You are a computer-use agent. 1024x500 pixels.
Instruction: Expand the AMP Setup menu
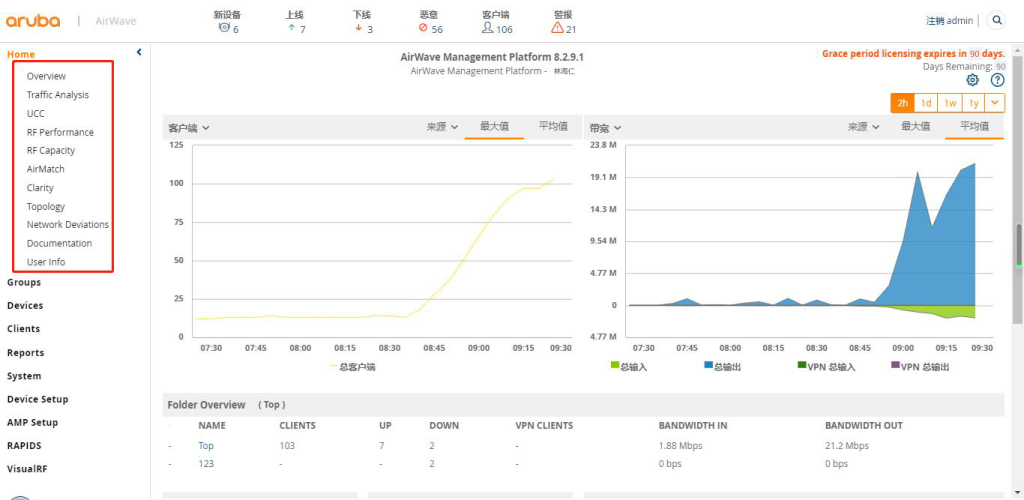tap(32, 422)
